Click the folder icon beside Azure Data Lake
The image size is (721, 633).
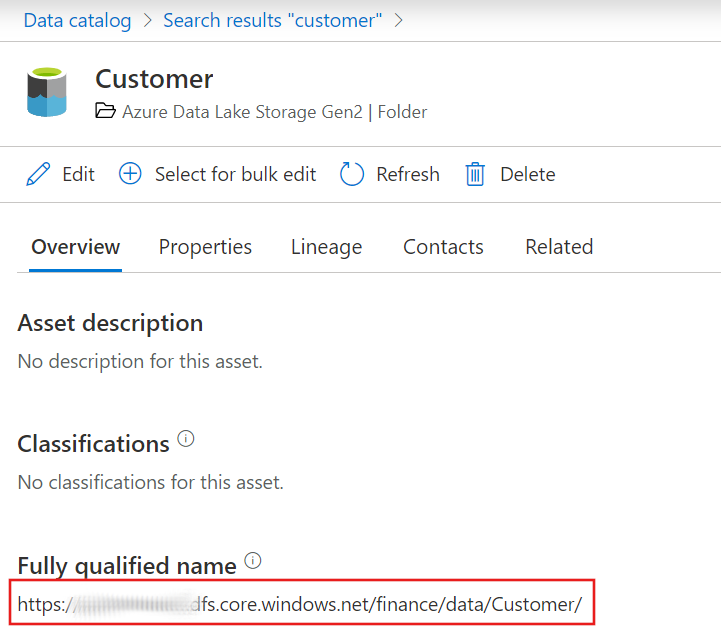(105, 112)
